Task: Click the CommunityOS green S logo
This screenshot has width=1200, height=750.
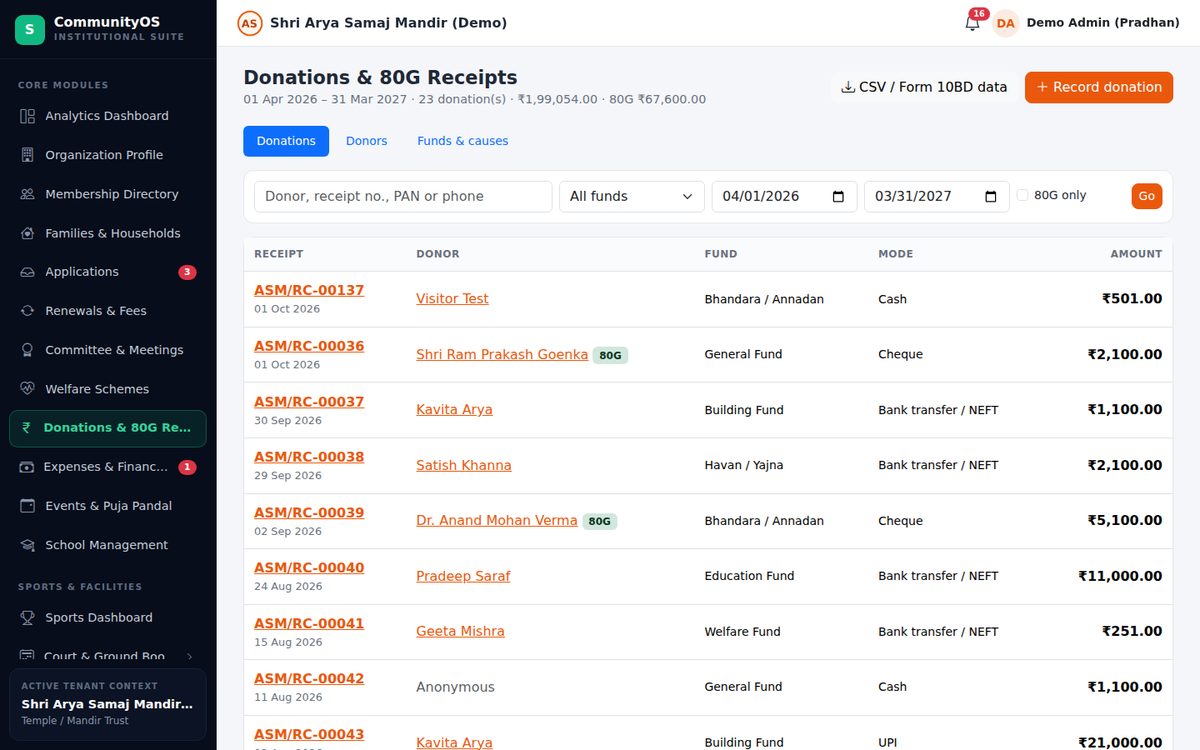Action: pos(29,29)
